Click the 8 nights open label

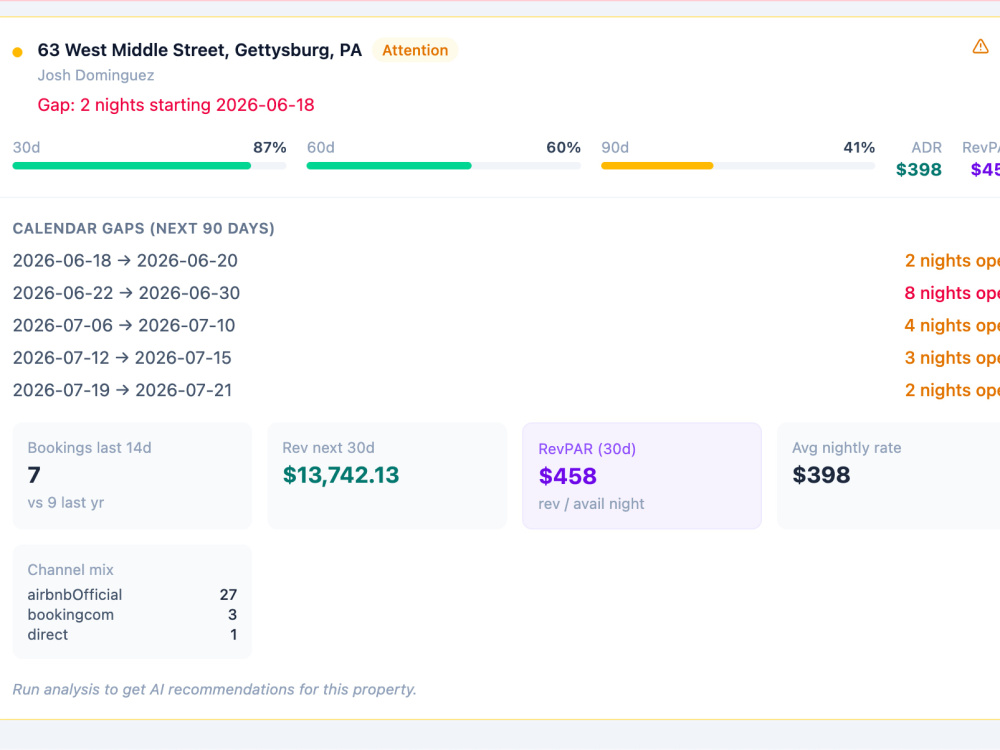pos(952,293)
